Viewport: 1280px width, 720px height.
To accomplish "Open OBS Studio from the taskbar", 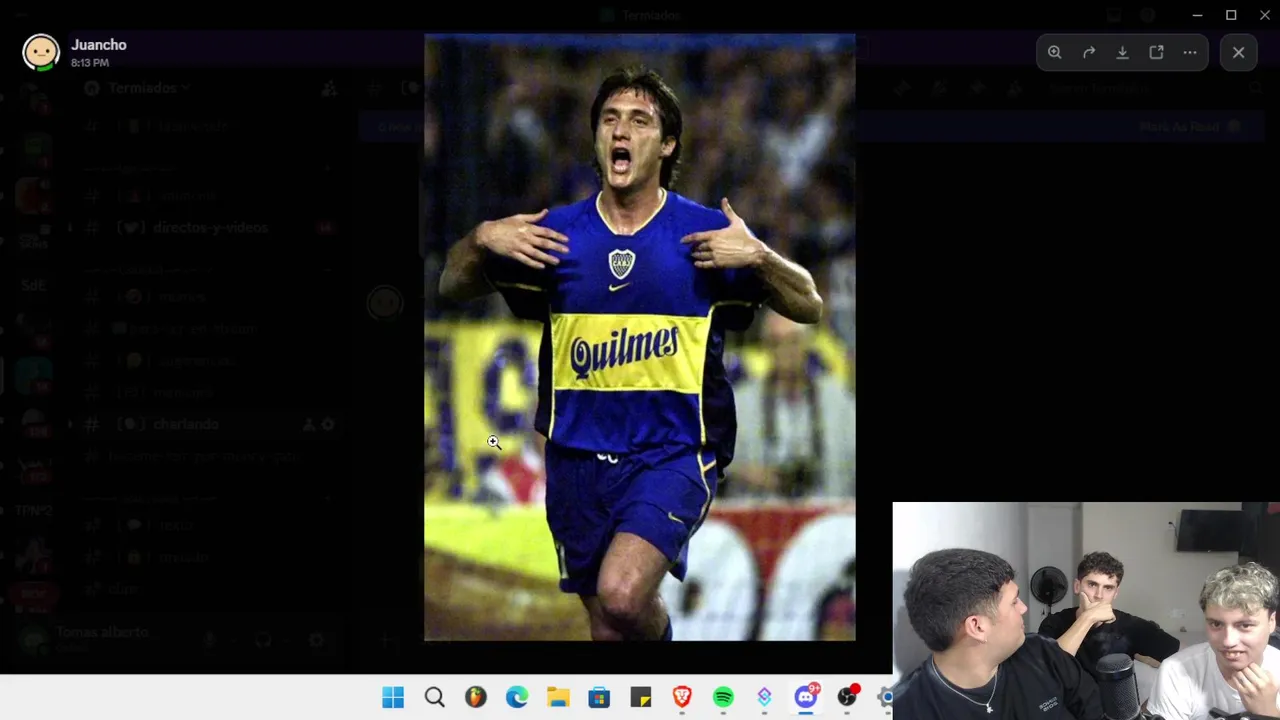I will coord(847,697).
